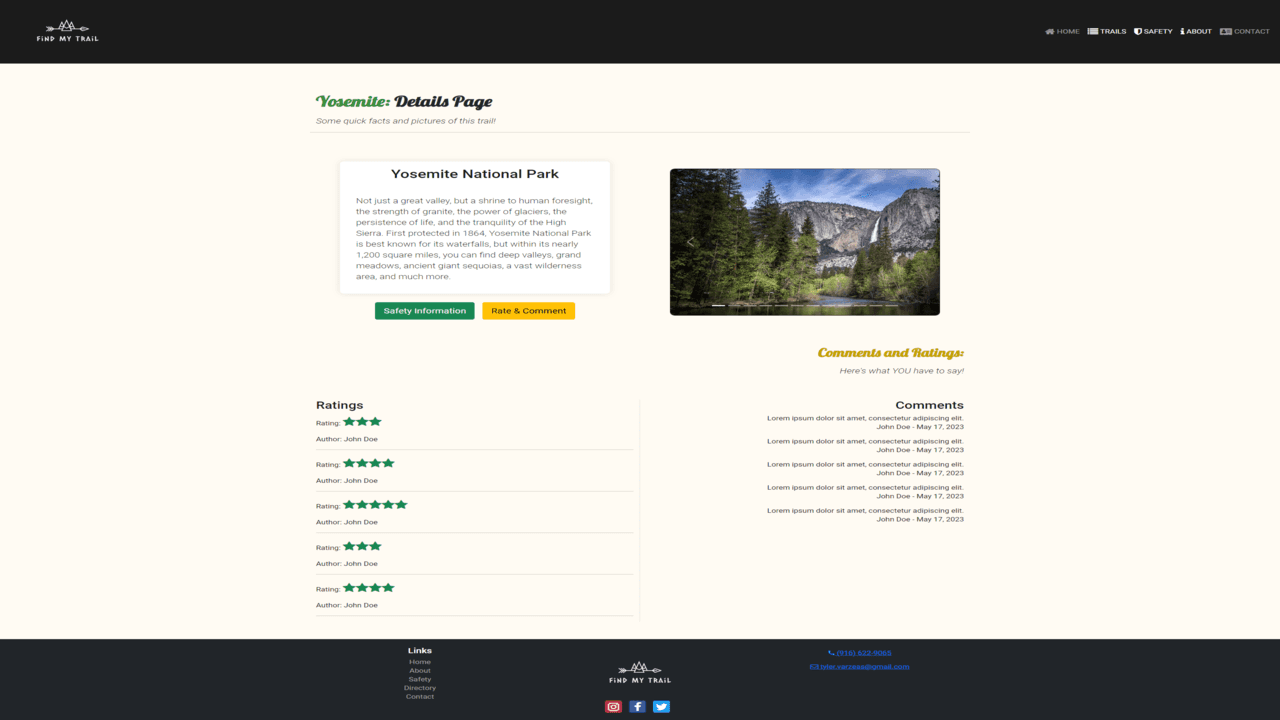Click the footer Links heading
This screenshot has width=1280, height=720.
pyautogui.click(x=420, y=651)
